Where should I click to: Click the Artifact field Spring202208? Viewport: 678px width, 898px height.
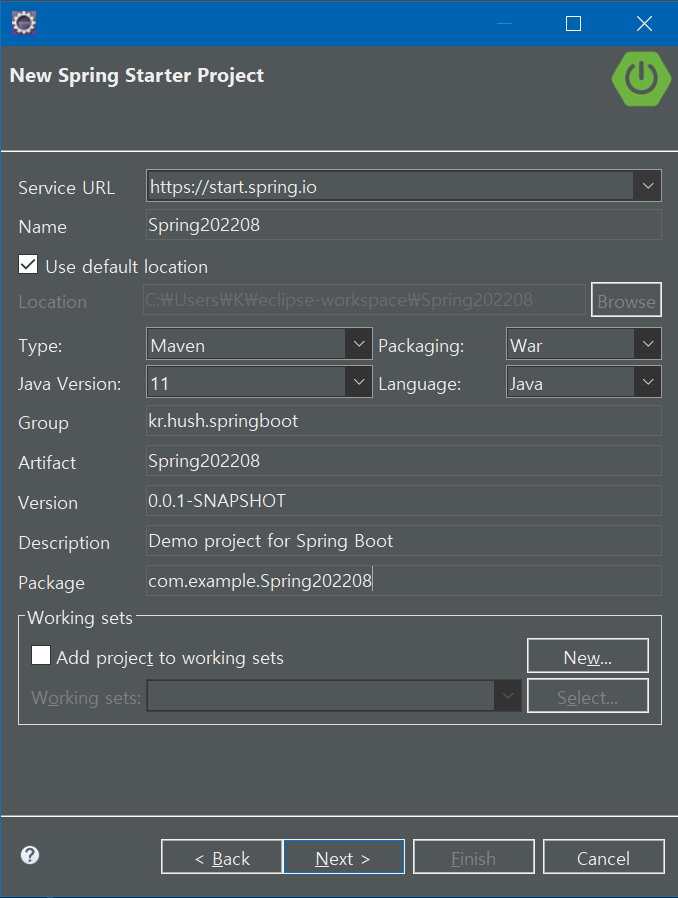[x=404, y=461]
